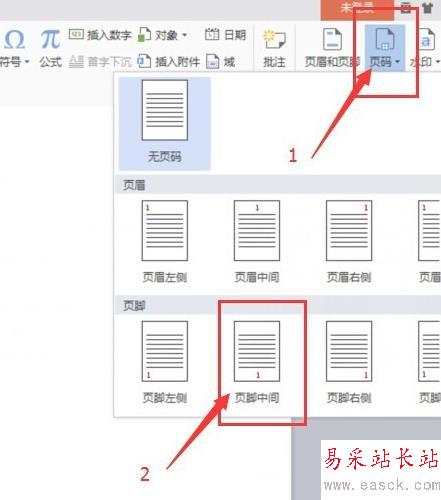Insert the date with 日期

coord(225,35)
